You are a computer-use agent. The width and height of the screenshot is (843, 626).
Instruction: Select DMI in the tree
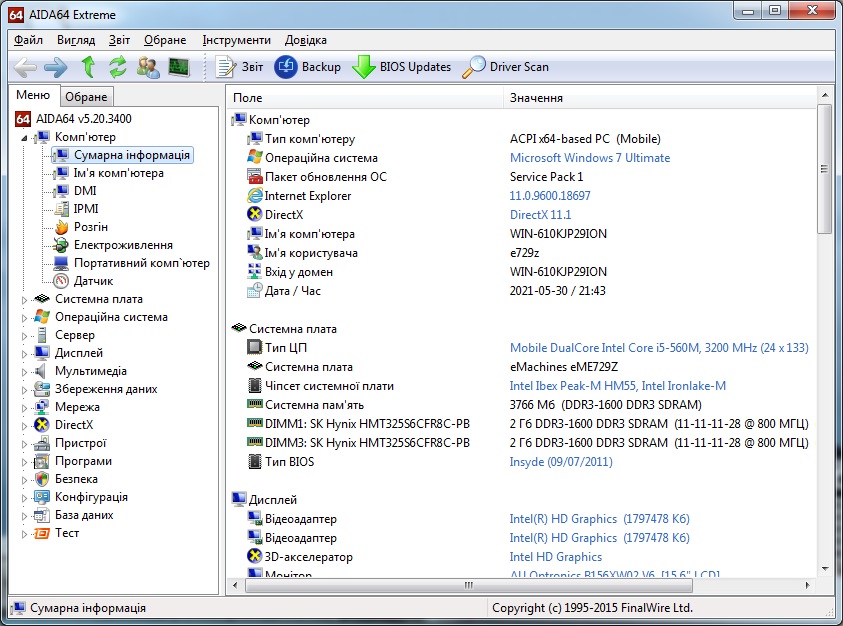coord(85,191)
